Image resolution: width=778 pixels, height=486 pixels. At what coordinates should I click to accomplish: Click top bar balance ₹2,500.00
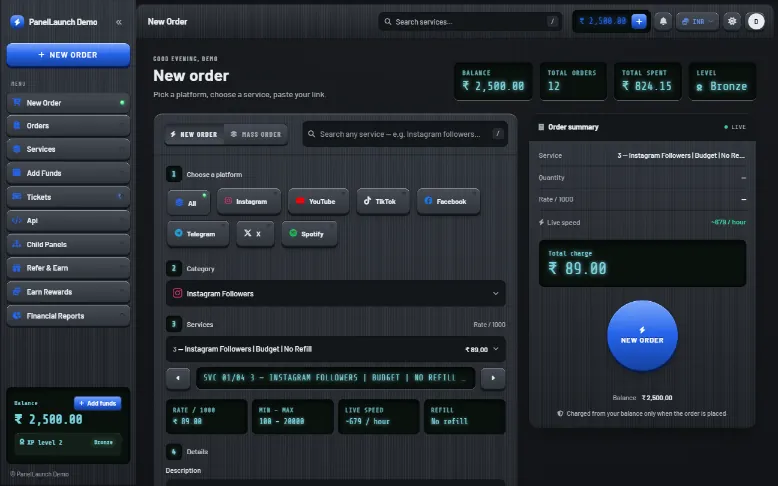(603, 21)
